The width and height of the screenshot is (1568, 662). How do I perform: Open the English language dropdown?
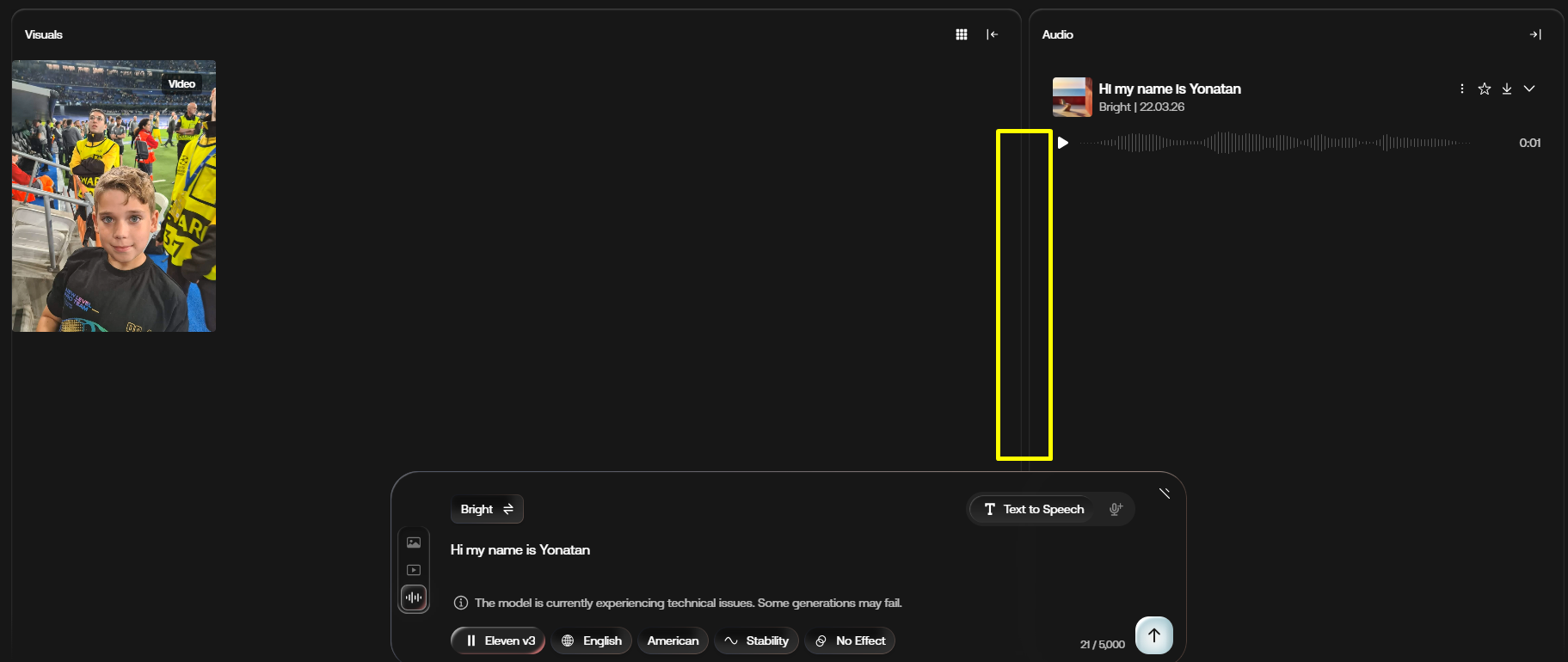click(592, 641)
